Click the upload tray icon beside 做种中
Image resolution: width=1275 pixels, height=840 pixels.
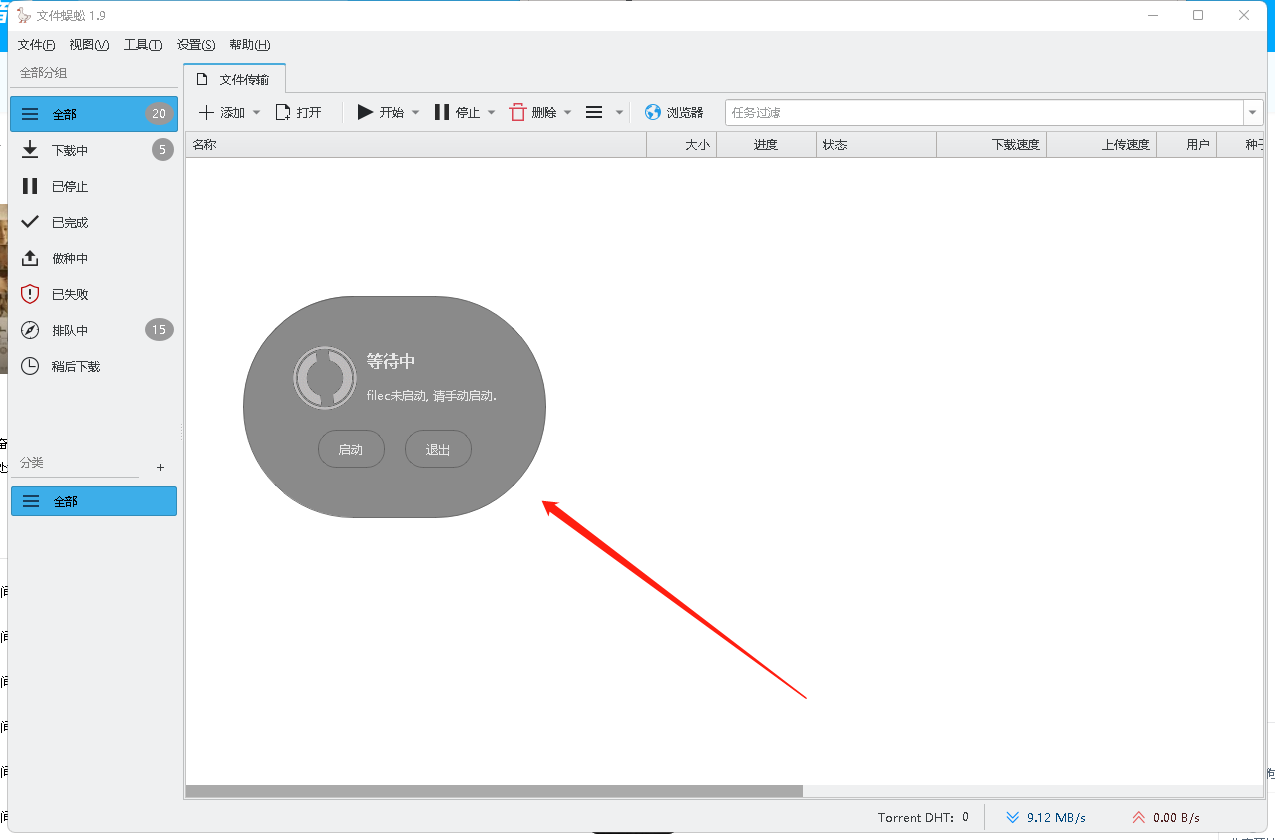pos(30,258)
